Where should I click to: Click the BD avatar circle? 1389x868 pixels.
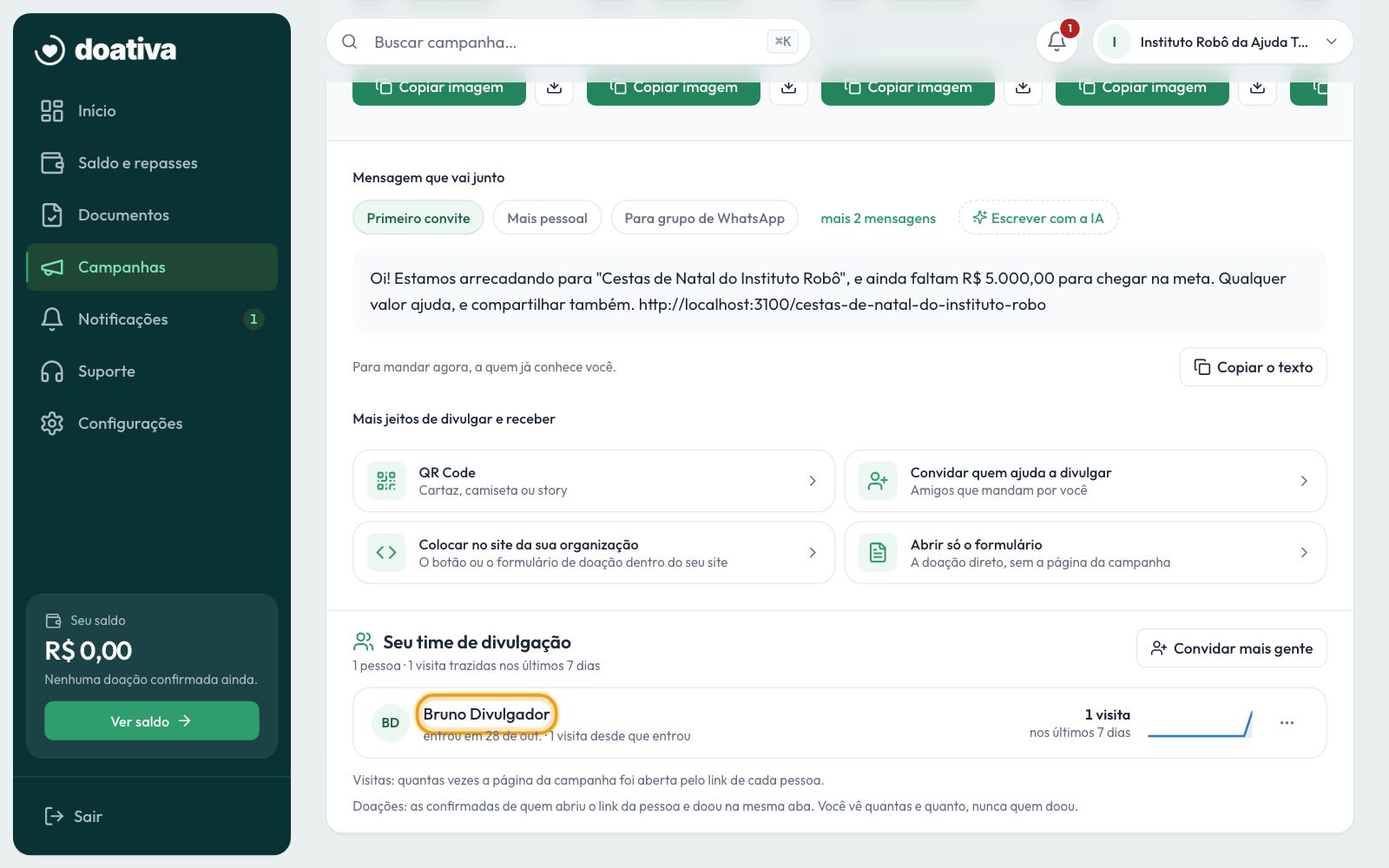(x=391, y=723)
